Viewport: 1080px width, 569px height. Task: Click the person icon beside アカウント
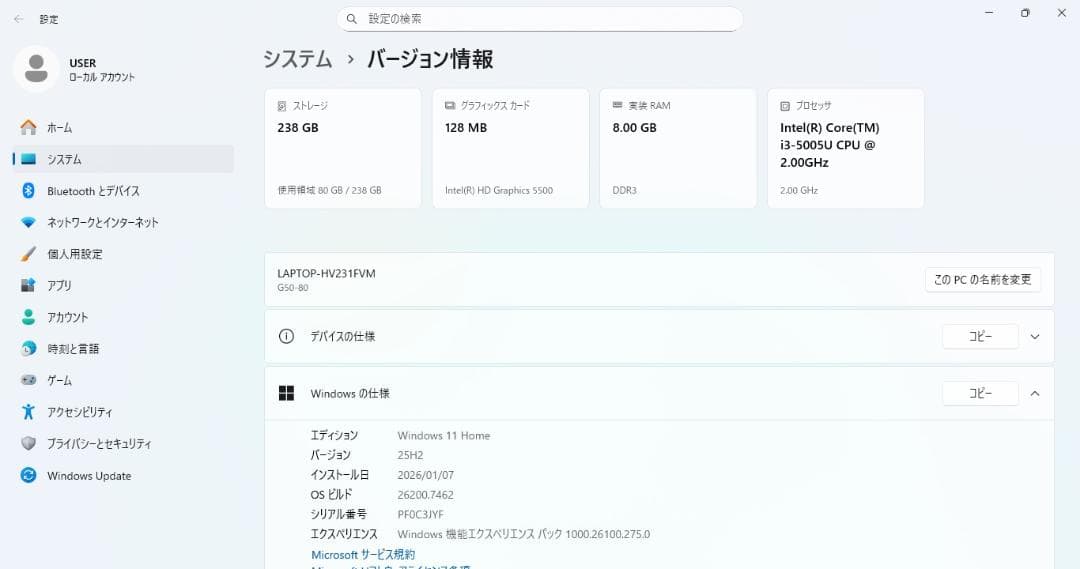(x=28, y=317)
